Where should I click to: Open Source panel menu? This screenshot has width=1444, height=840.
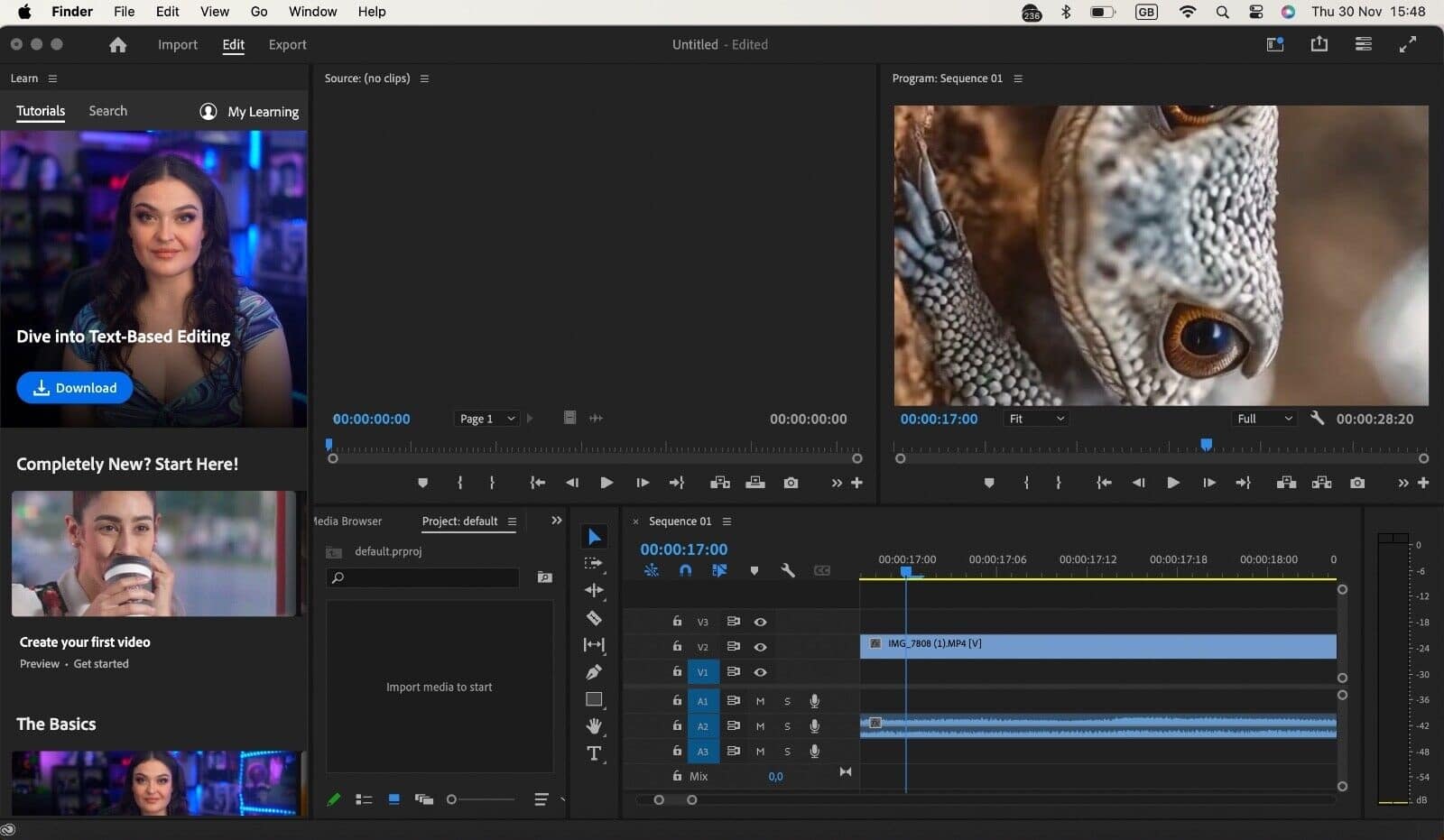pyautogui.click(x=424, y=78)
